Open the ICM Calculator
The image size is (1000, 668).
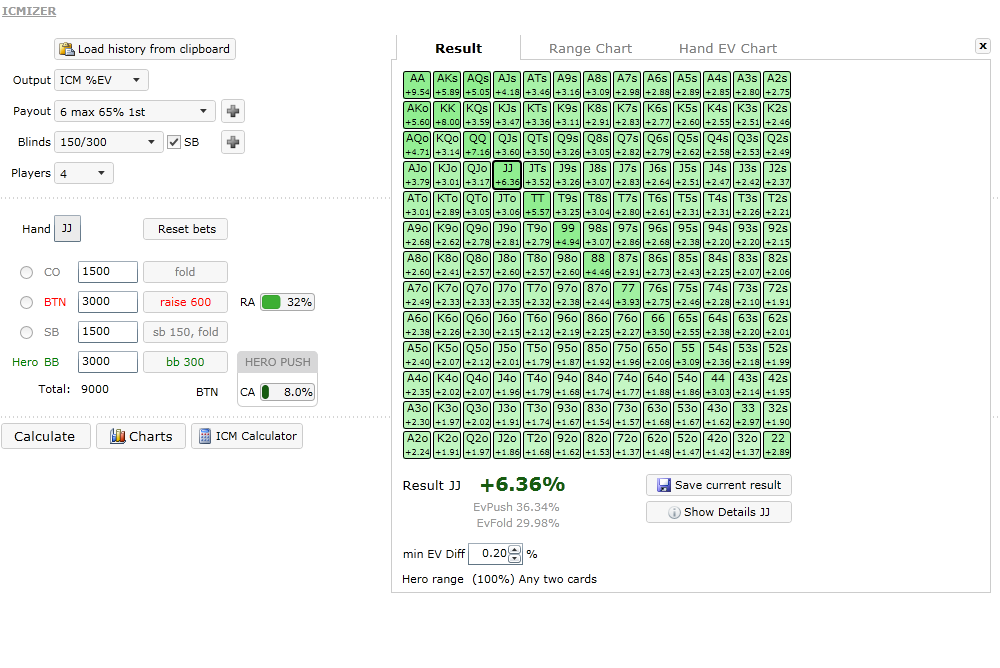(246, 436)
